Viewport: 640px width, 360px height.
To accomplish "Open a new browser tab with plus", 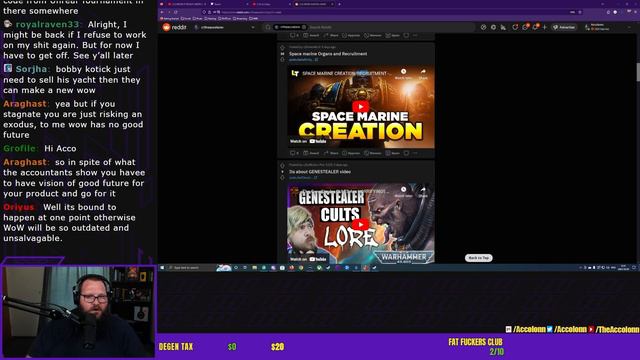I will coord(339,4).
